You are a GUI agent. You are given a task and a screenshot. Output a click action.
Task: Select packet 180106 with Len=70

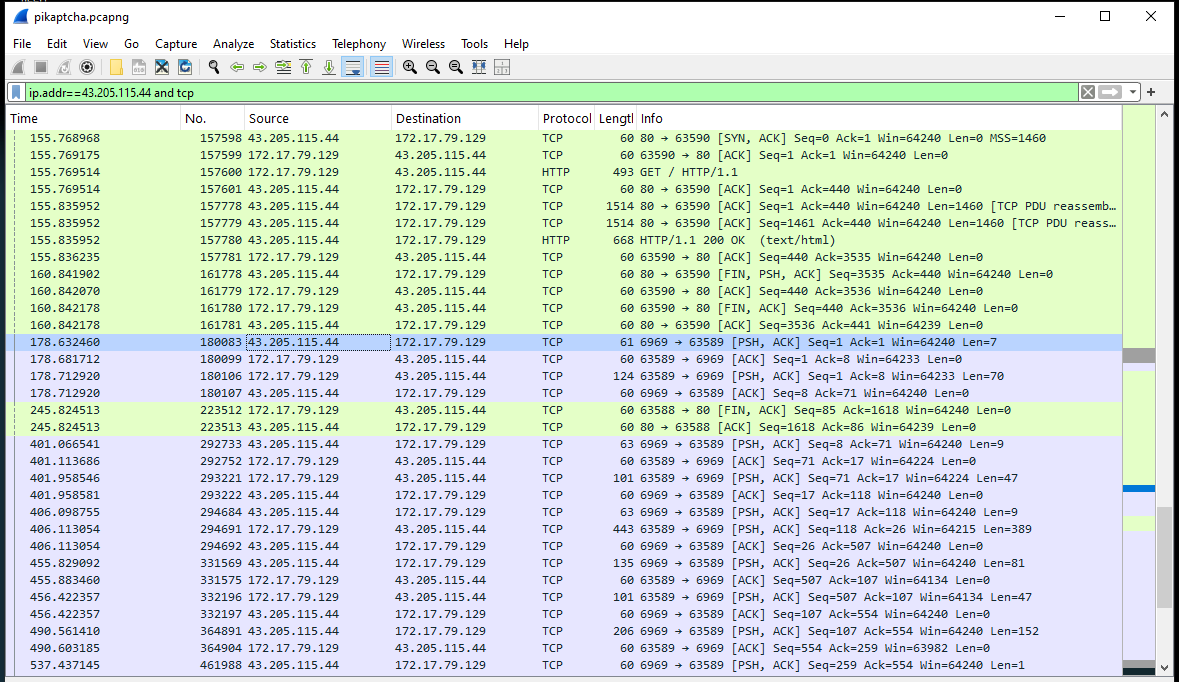coord(564,376)
